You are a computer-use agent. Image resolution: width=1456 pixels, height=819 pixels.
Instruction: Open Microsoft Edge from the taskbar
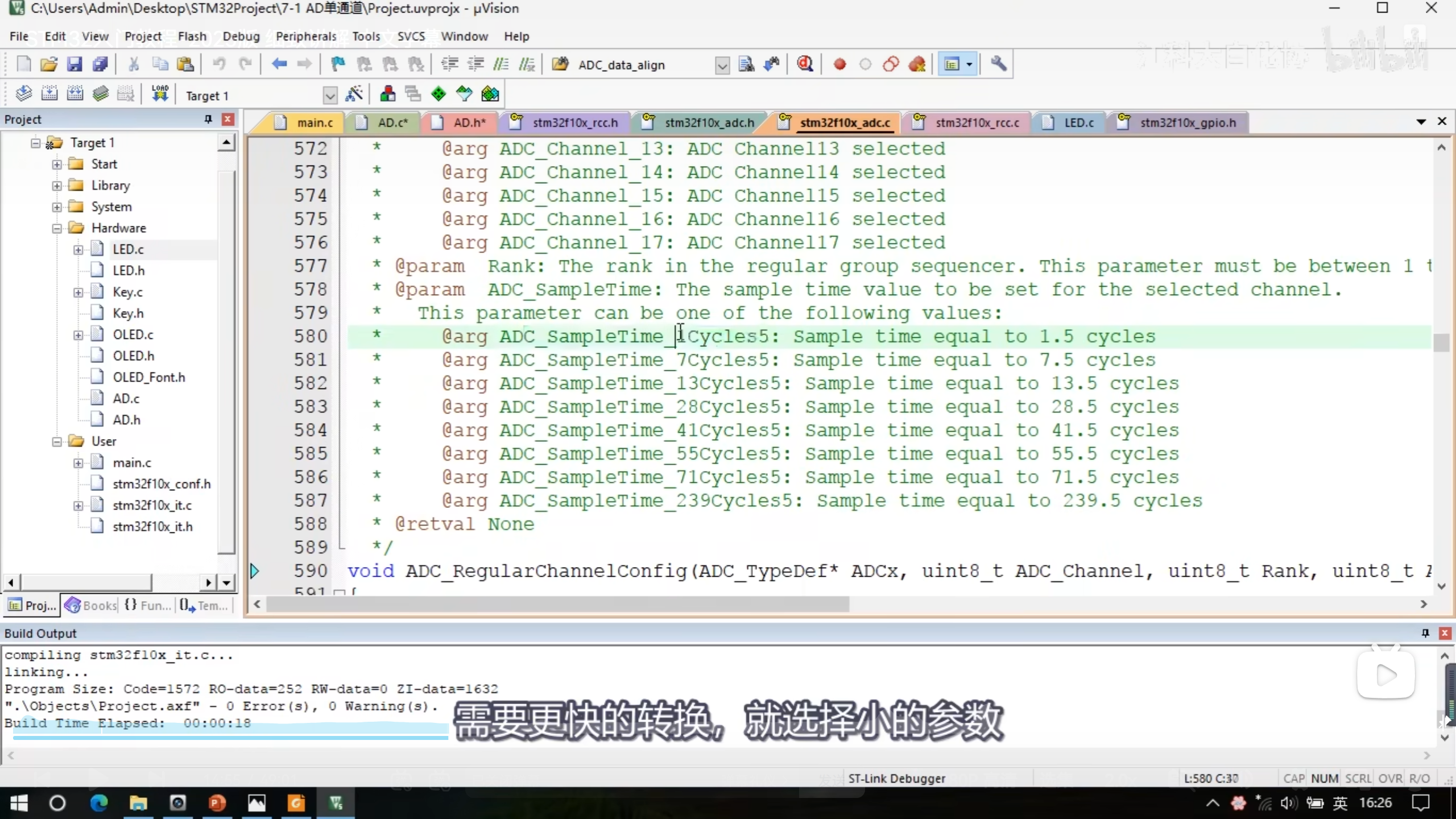[x=99, y=803]
